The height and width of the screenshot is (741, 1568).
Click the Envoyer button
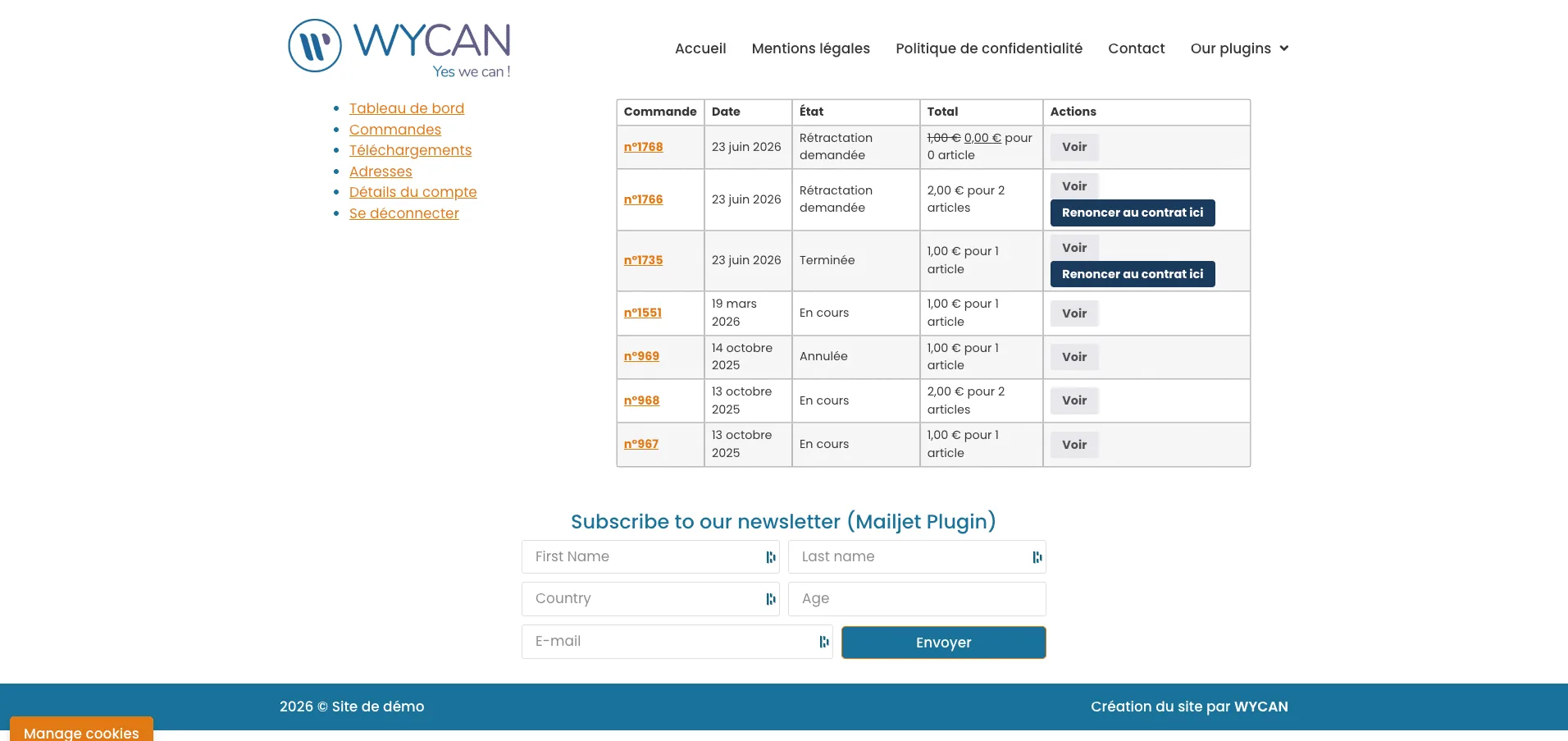[x=944, y=643]
